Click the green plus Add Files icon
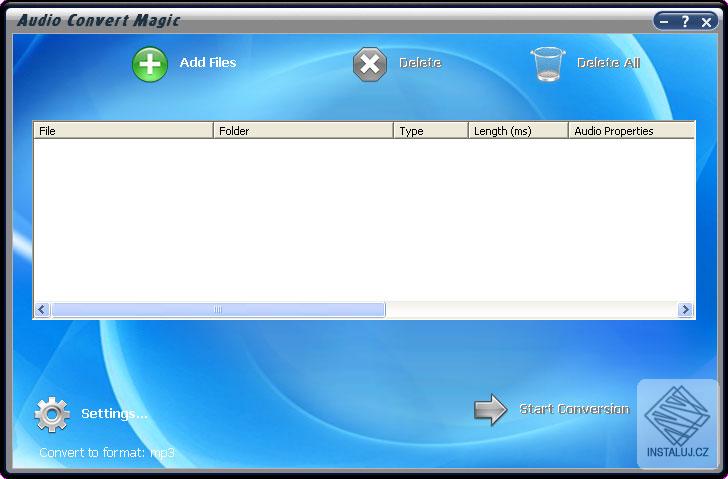 (150, 64)
